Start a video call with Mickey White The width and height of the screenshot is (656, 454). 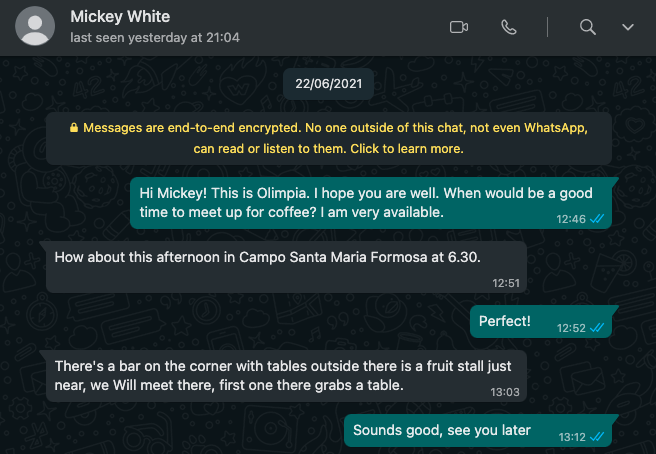459,28
